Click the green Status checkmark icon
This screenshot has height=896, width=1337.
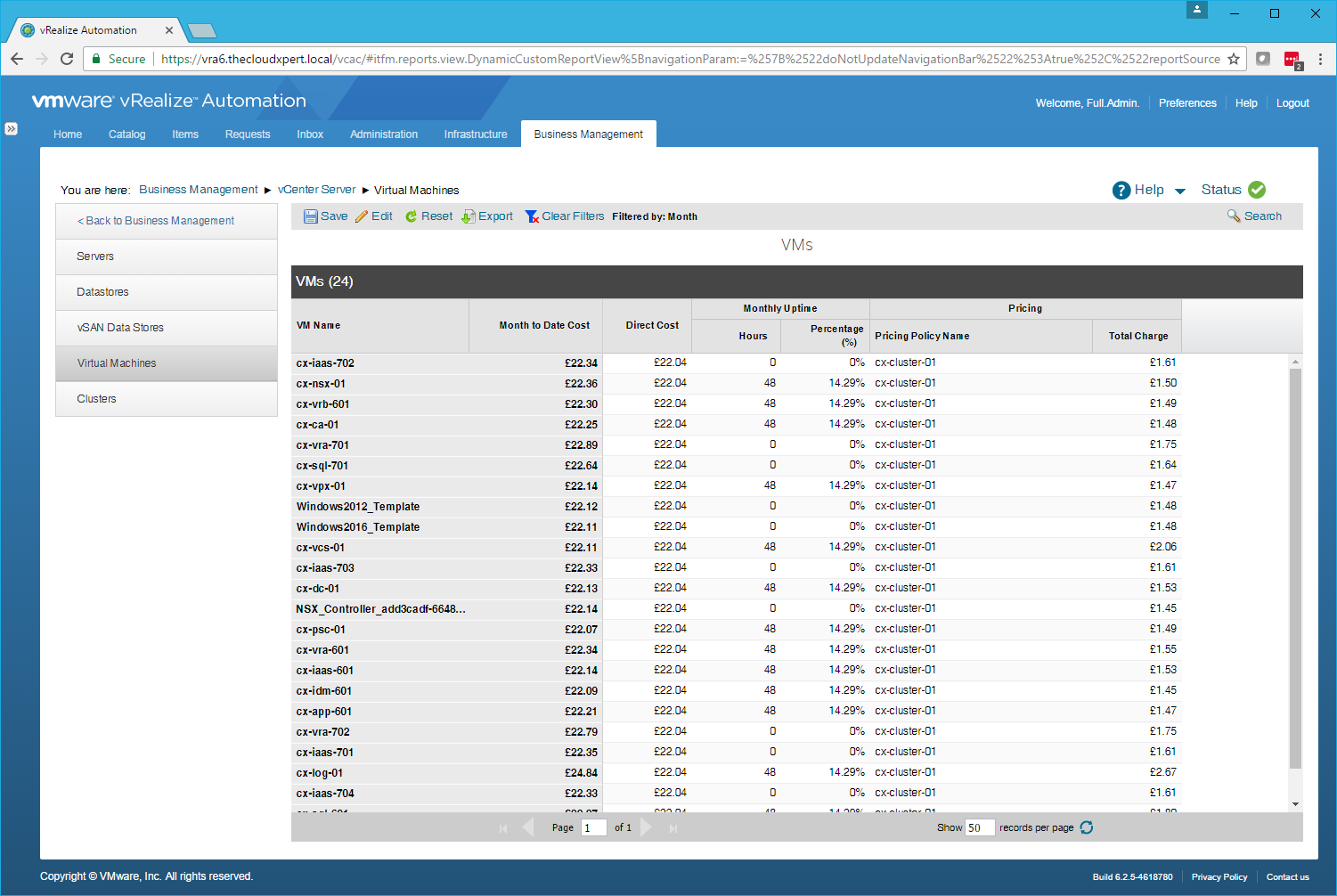[x=1257, y=190]
